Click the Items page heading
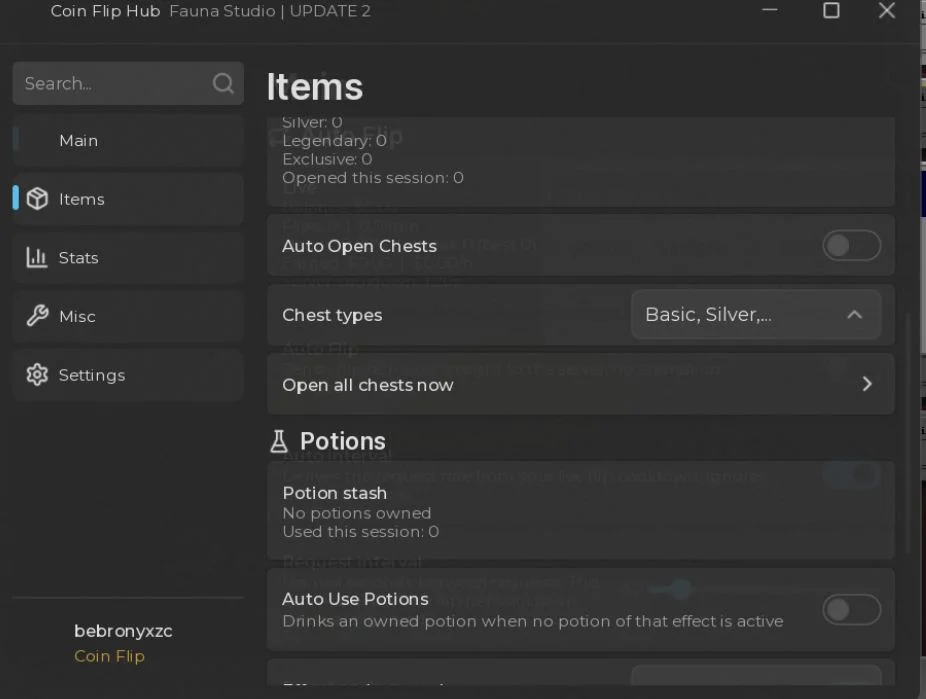Viewport: 926px width, 699px height. pyautogui.click(x=314, y=87)
